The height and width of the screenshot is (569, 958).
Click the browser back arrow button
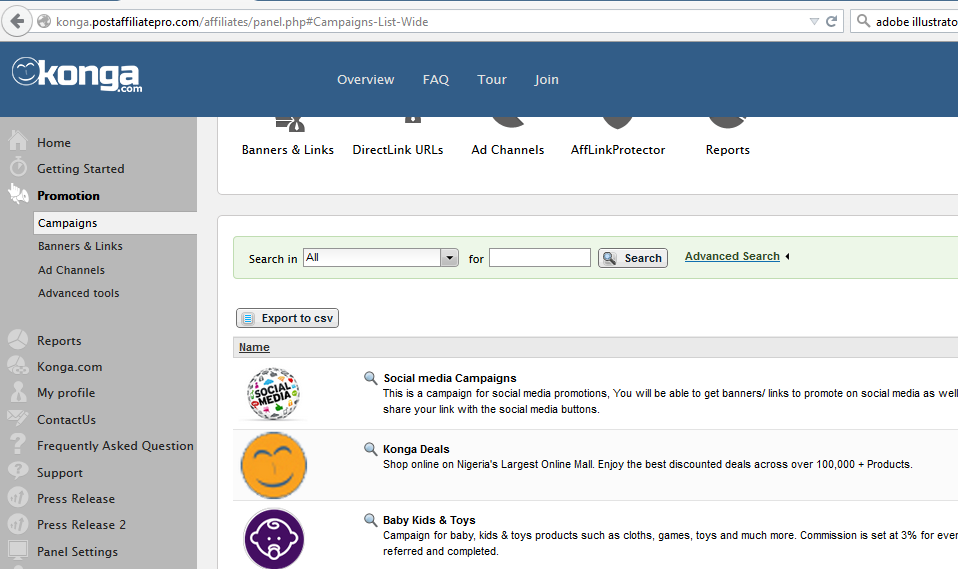coord(17,21)
